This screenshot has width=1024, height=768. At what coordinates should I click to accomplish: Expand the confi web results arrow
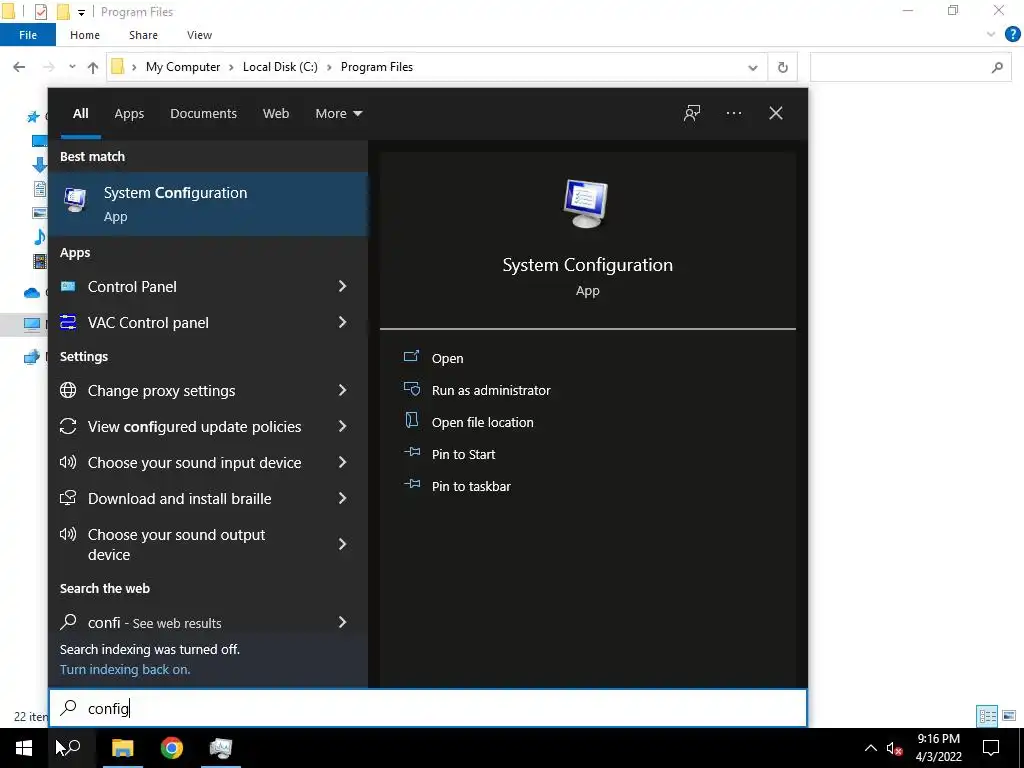pyautogui.click(x=342, y=622)
